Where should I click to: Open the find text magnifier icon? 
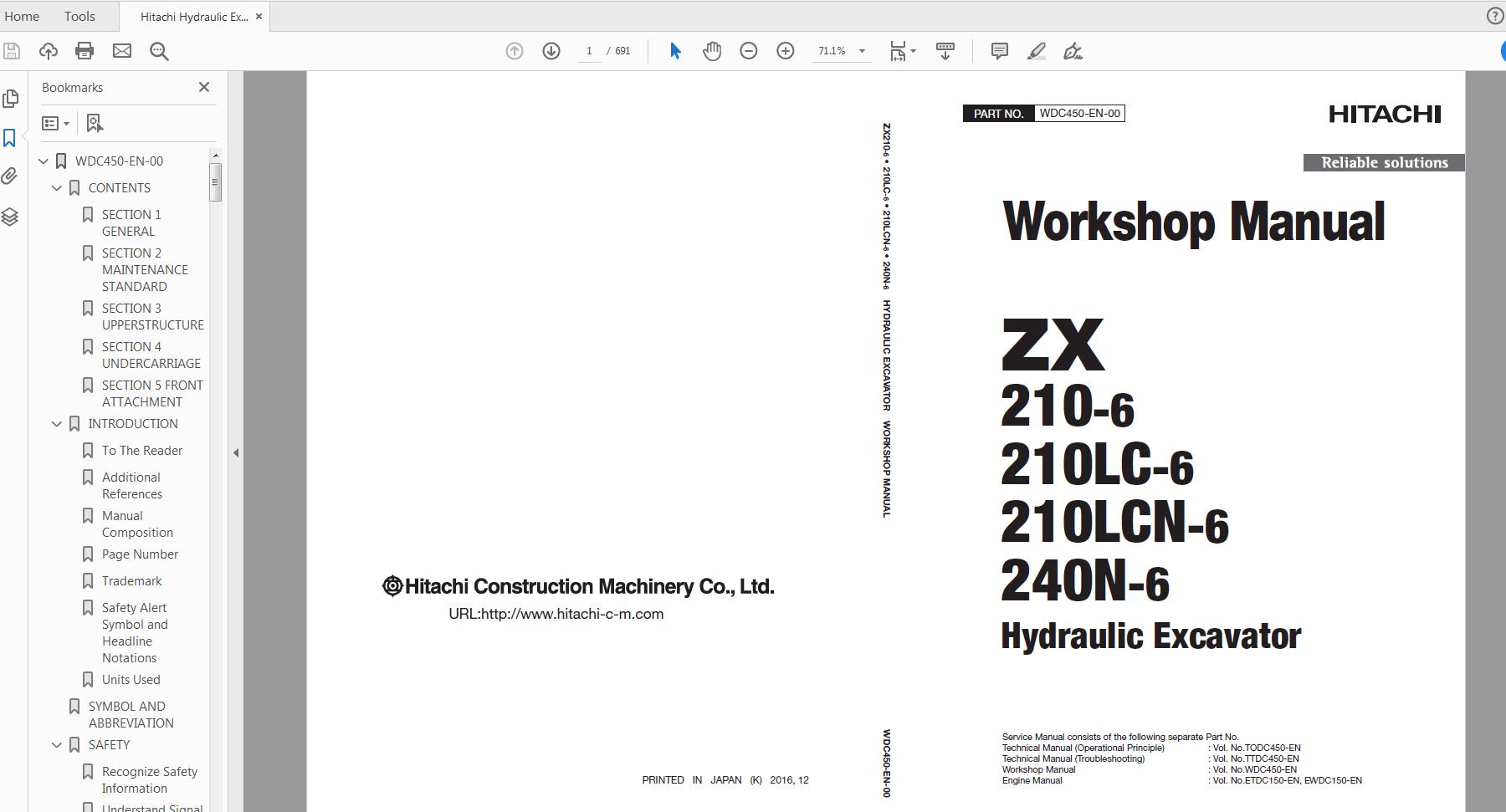coord(159,51)
